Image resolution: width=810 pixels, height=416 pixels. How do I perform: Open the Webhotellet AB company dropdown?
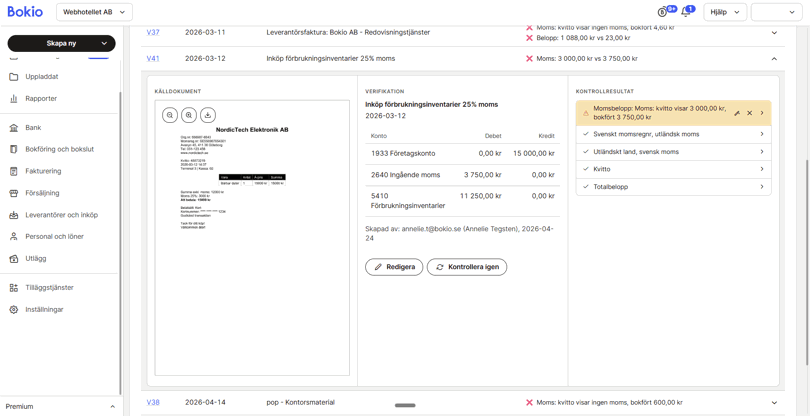94,12
